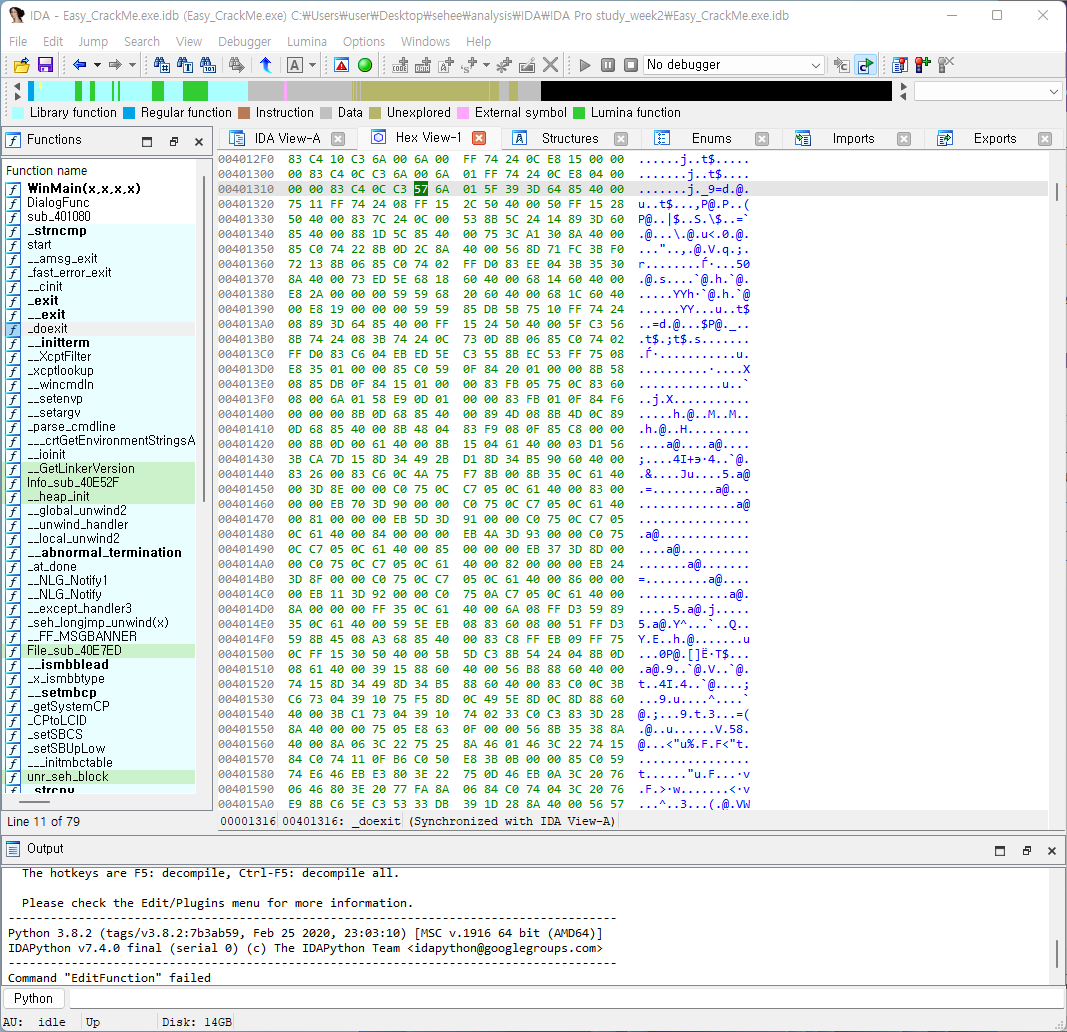Screen dimensions: 1067x1032
Task: Float the Functions panel with restore icon
Action: point(174,142)
